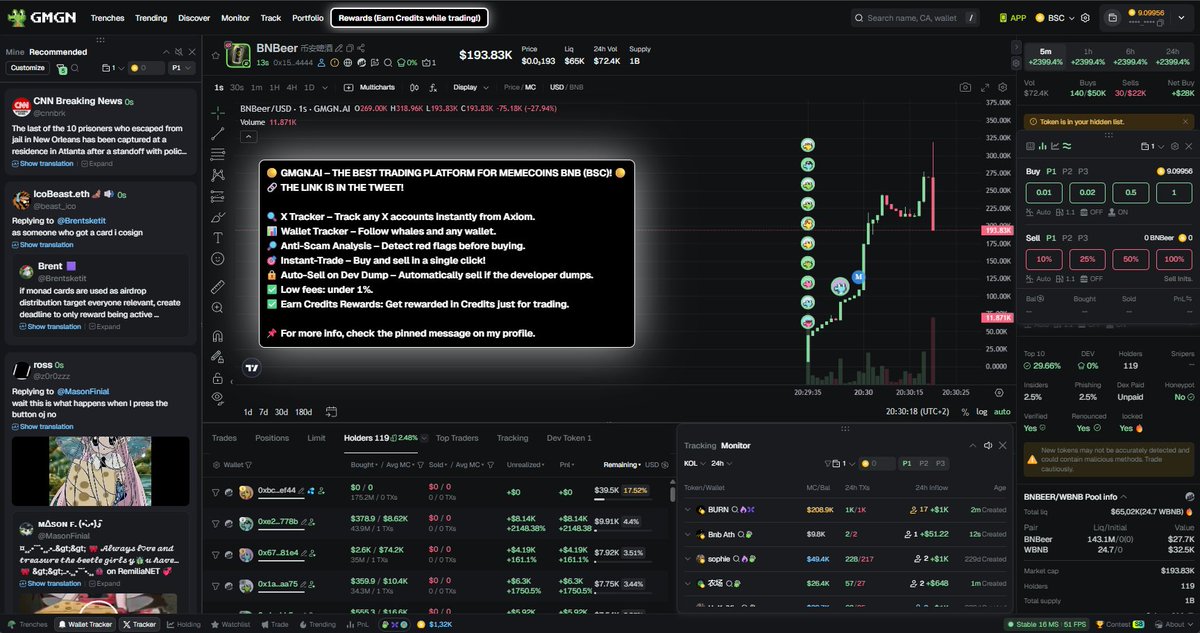Collapse the chart legend arrow
The height and width of the screenshot is (633, 1200).
tap(247, 136)
